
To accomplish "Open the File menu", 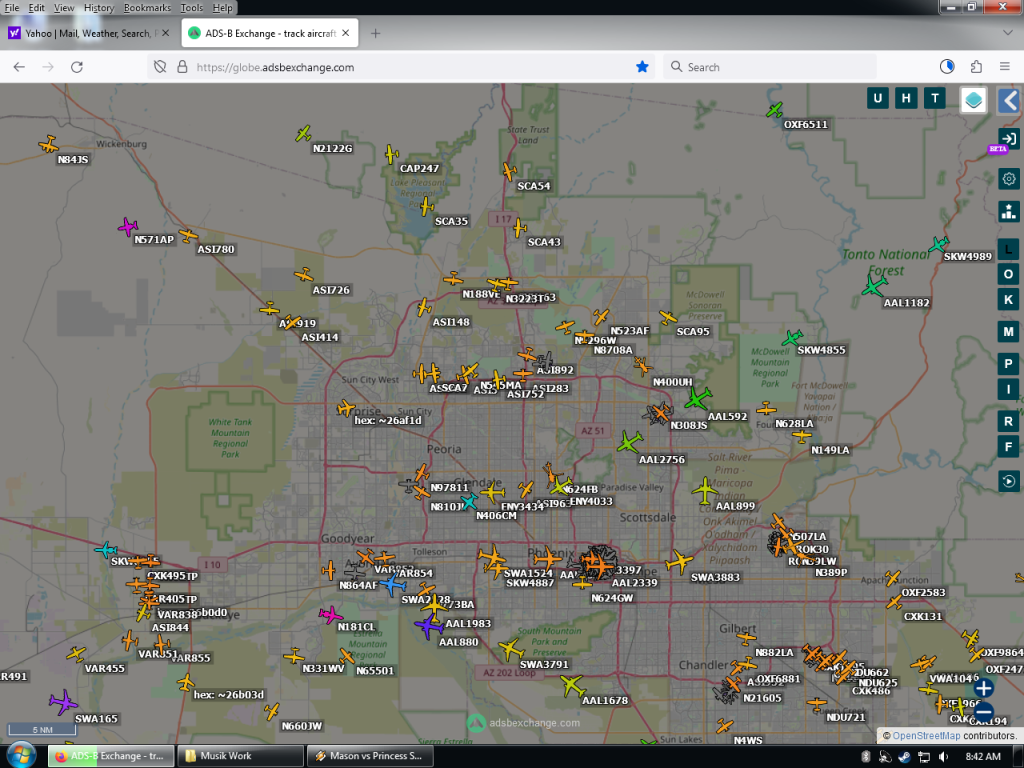I will 12,8.
